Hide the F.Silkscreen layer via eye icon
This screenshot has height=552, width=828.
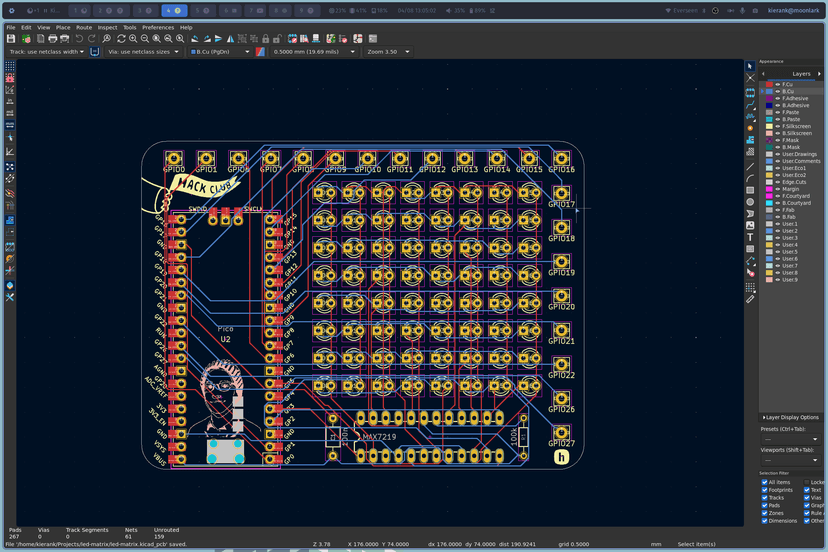tap(777, 126)
